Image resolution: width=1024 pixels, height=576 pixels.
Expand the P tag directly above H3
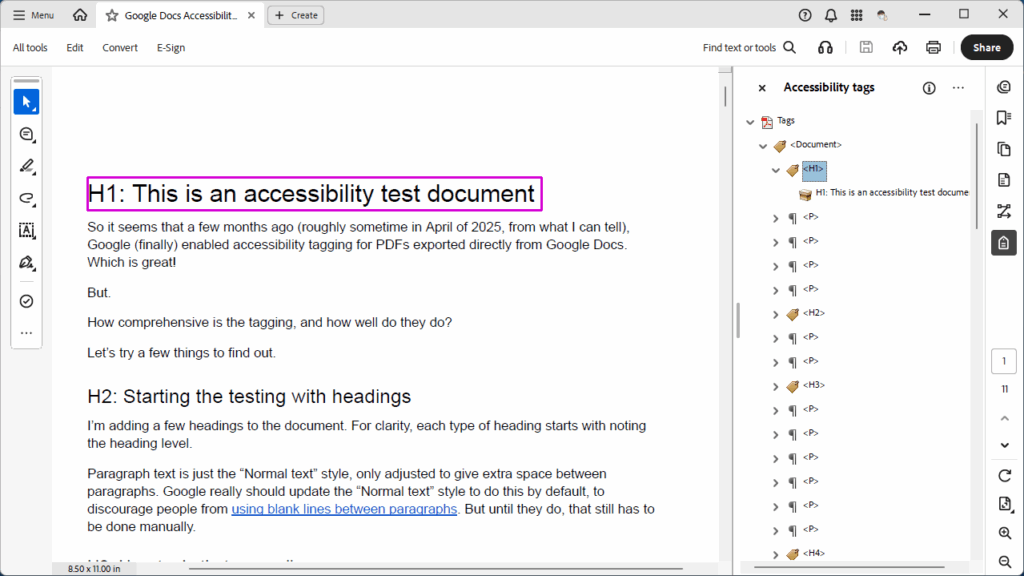click(x=776, y=362)
